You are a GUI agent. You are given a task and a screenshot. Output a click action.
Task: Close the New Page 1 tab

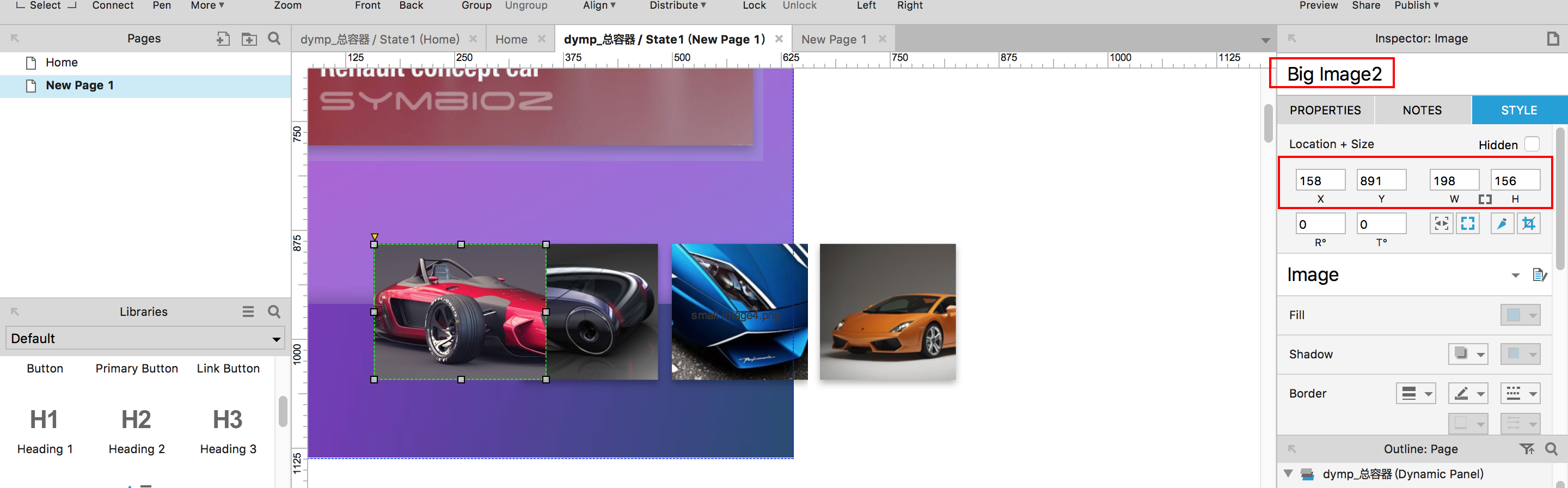pos(882,39)
